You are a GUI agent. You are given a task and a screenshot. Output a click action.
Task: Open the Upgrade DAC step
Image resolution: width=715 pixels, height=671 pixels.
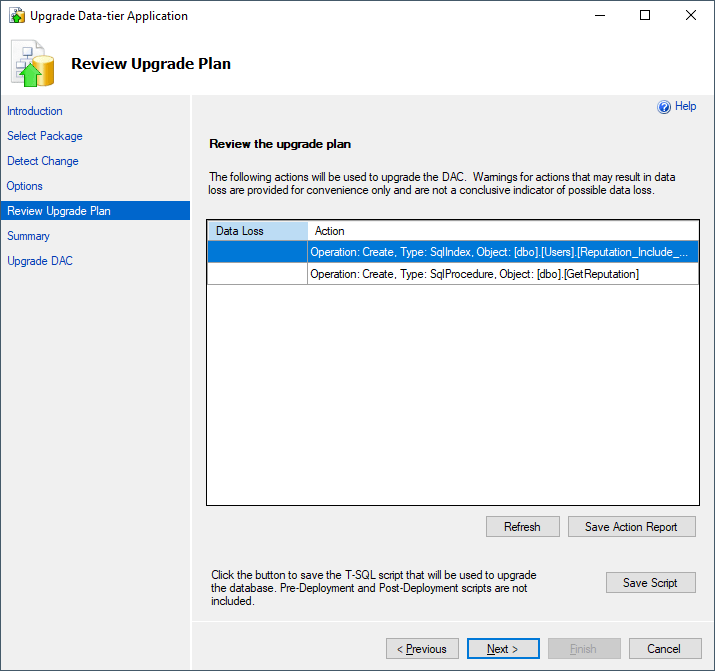coord(40,261)
